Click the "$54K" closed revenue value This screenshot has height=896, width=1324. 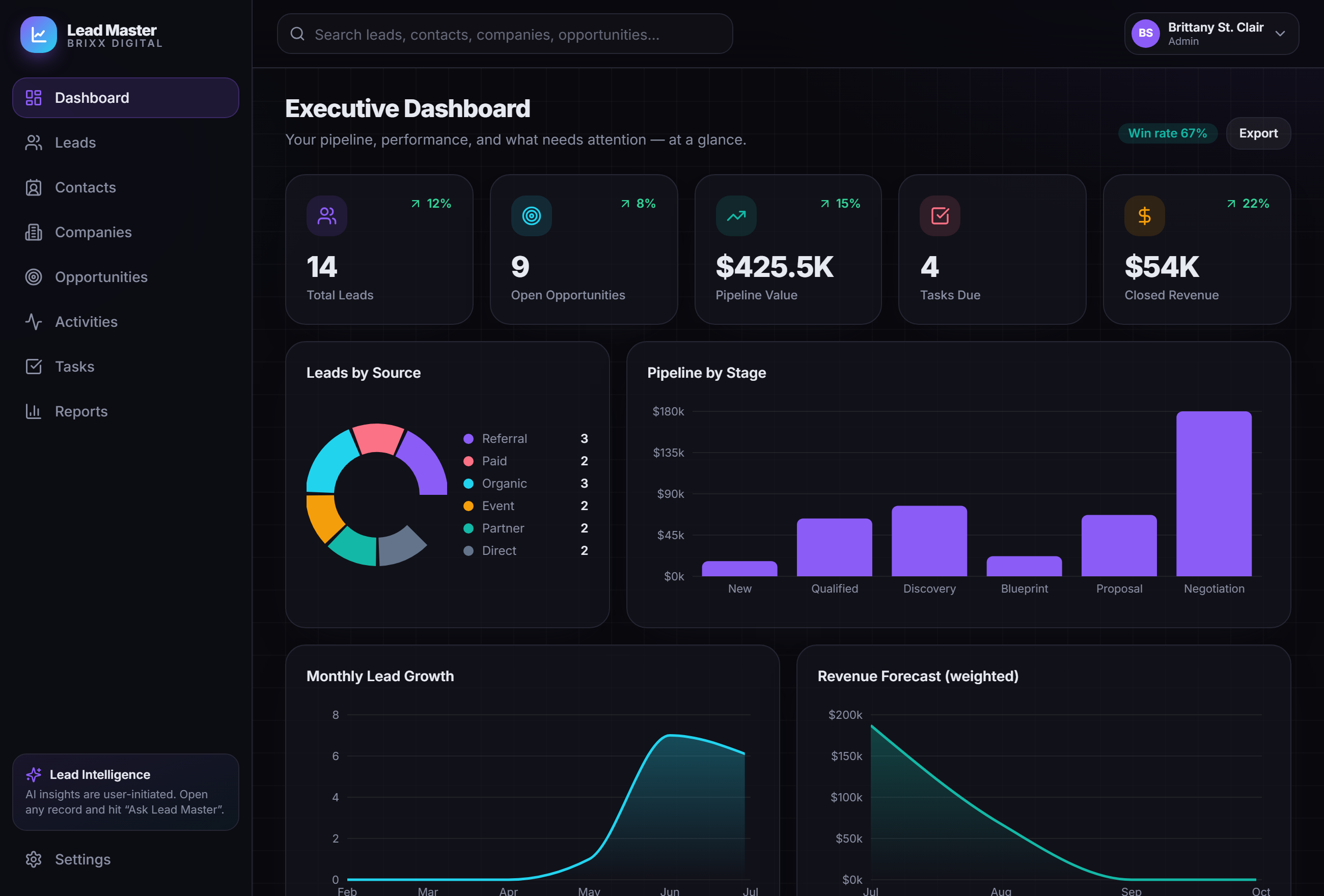click(x=1162, y=267)
